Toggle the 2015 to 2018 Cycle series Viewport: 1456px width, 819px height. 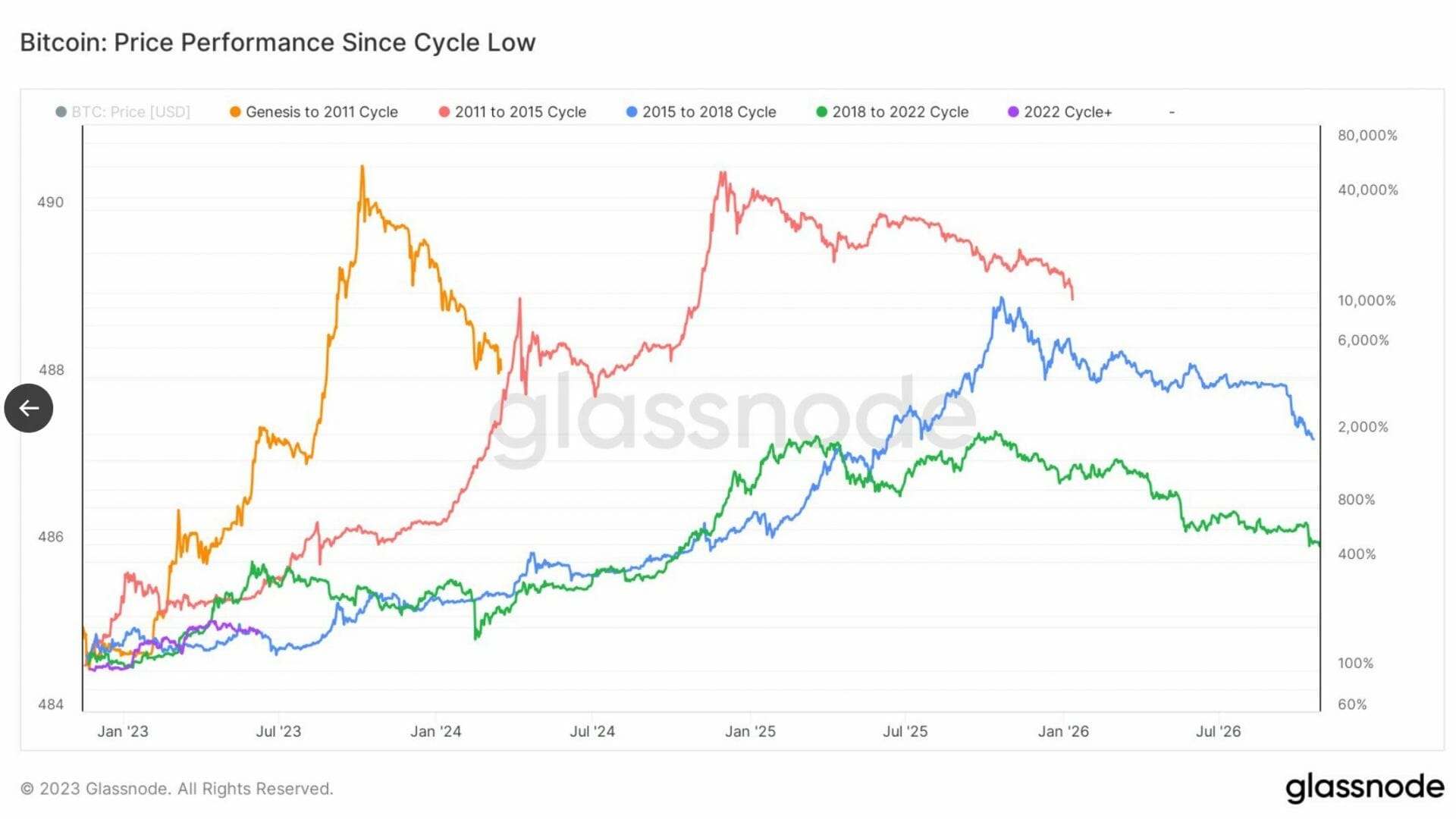pyautogui.click(x=709, y=112)
